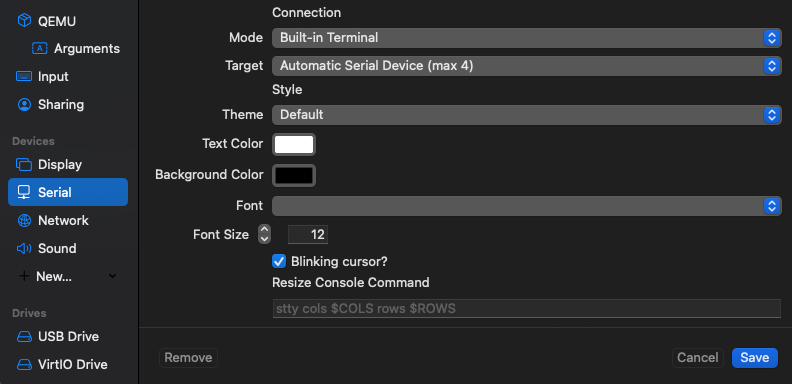The image size is (792, 384).
Task: Open the Theme dropdown (Default)
Action: [x=527, y=115]
